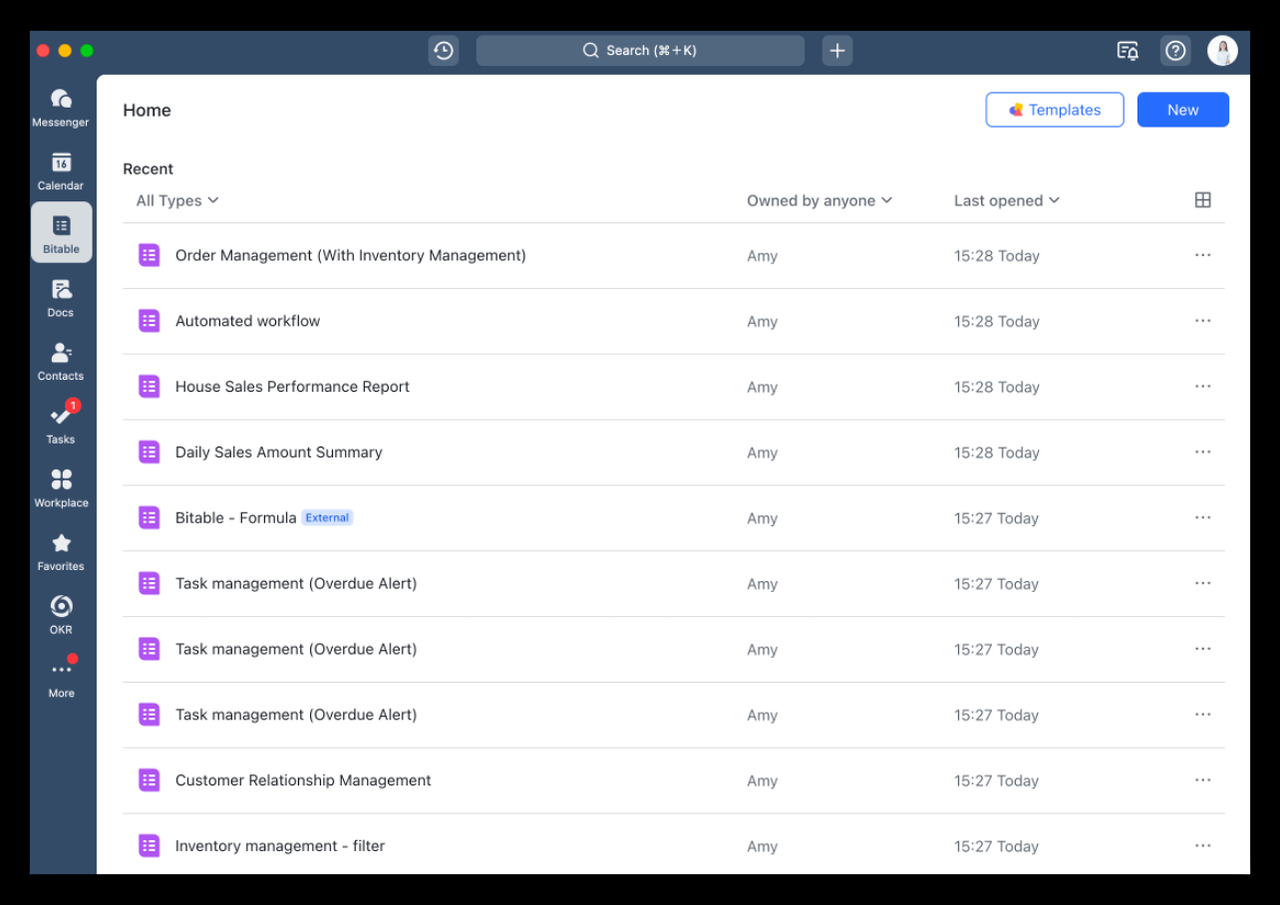The image size is (1280, 905).
Task: Open the OKR sidebar icon
Action: click(61, 614)
